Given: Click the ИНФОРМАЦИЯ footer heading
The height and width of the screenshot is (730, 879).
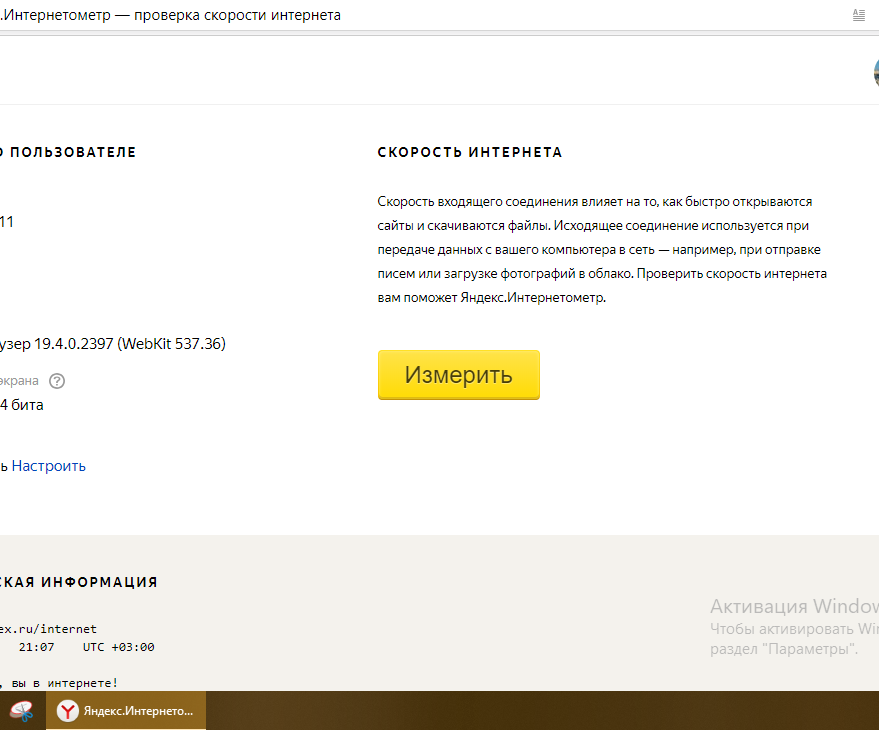Looking at the screenshot, I should [100, 581].
